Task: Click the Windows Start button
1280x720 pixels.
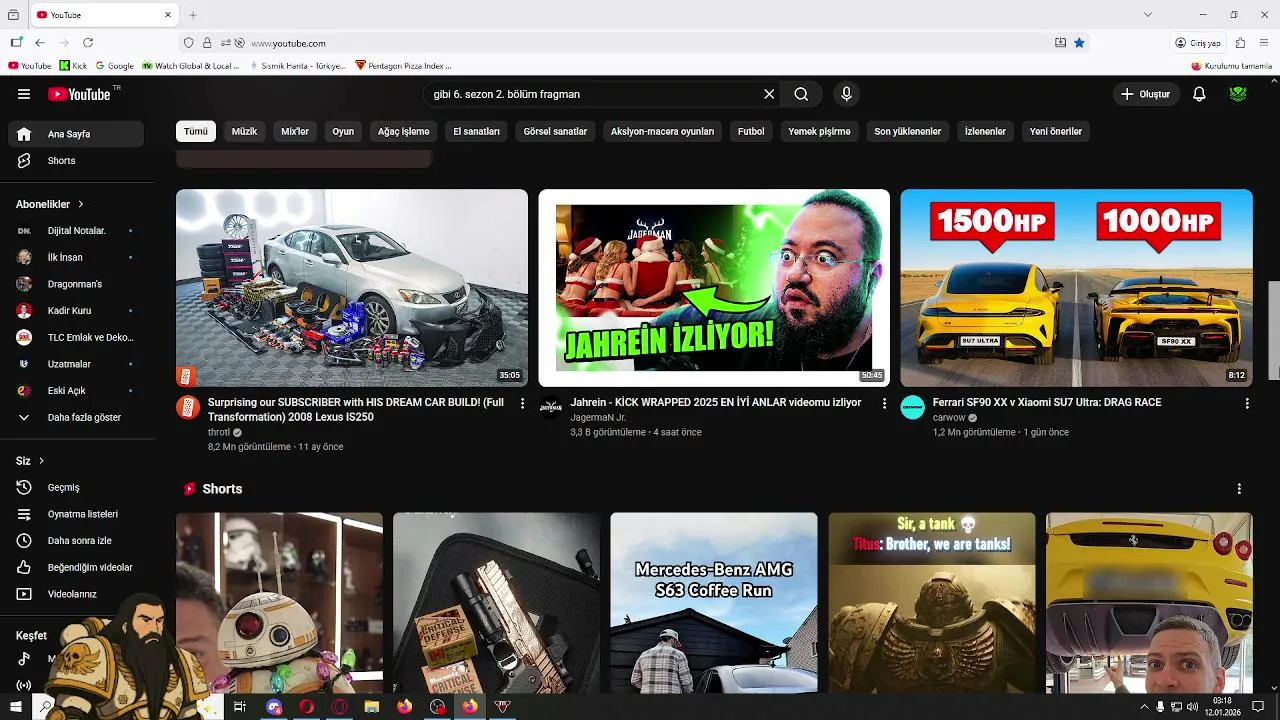Action: tap(15, 707)
